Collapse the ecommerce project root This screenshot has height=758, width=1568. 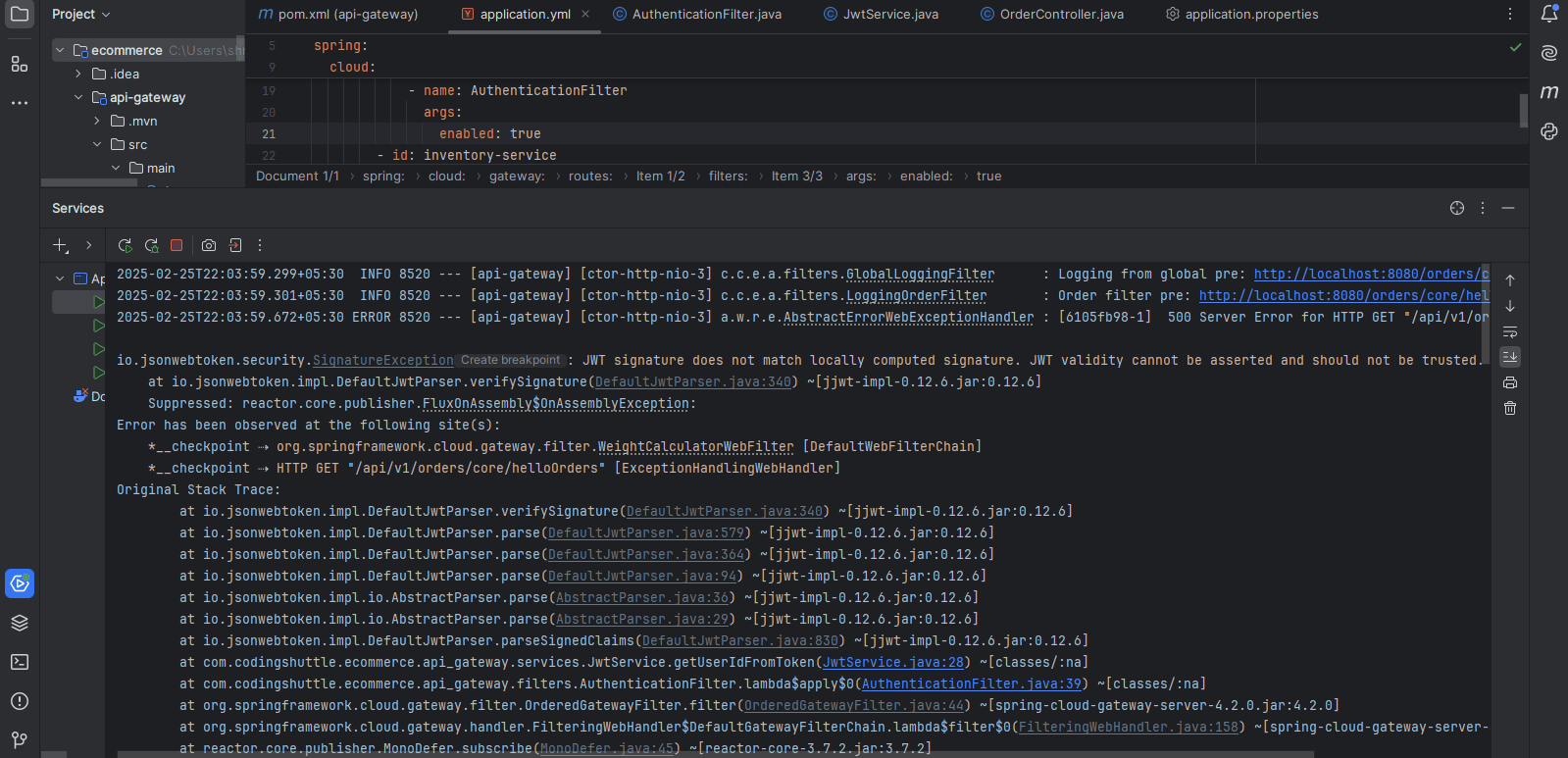point(60,50)
